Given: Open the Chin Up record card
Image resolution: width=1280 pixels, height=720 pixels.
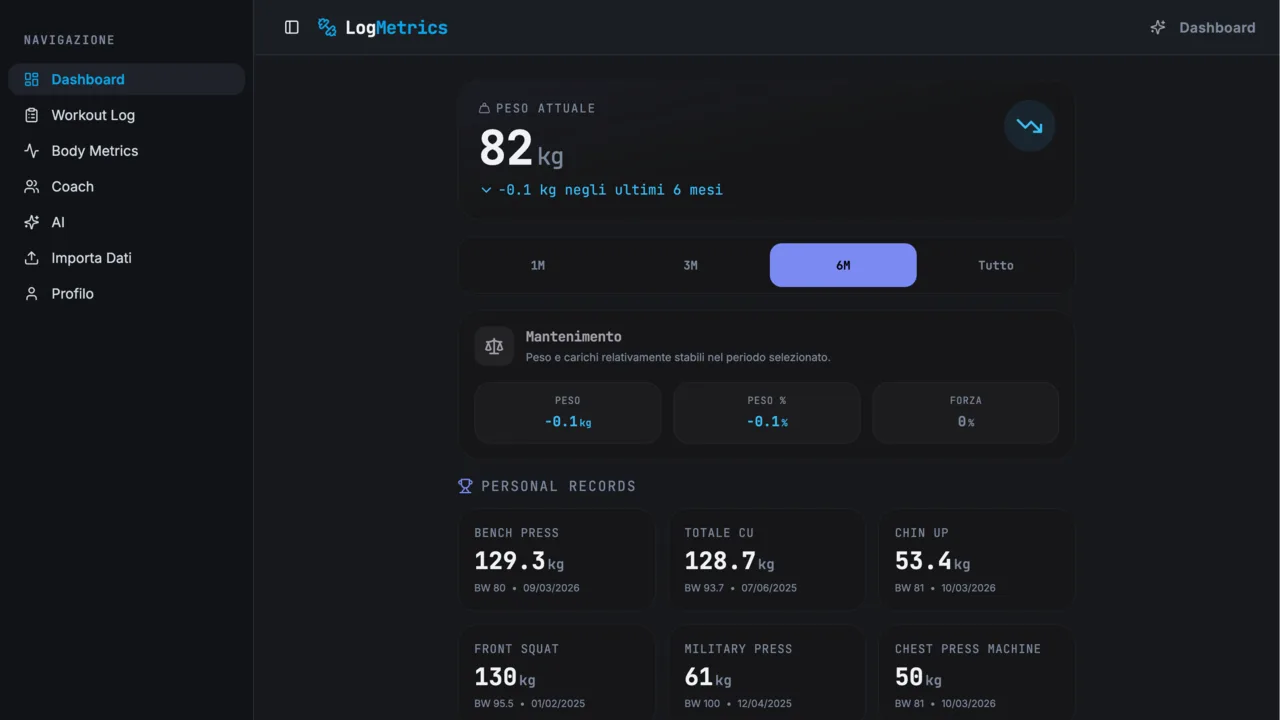Looking at the screenshot, I should tap(977, 560).
